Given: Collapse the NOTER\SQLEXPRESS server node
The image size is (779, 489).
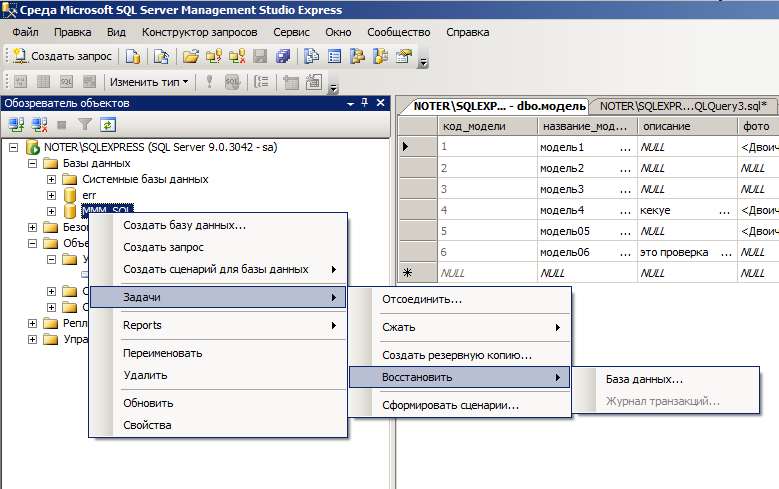Looking at the screenshot, I should (x=13, y=147).
